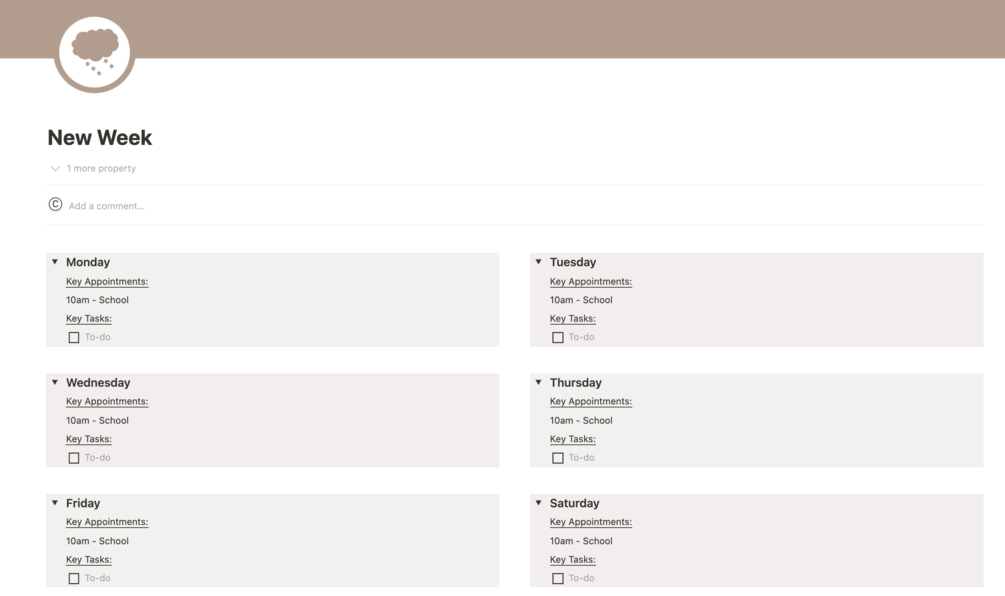This screenshot has height=596, width=1005.
Task: Click 10am - School under Thursday
Action: click(581, 420)
